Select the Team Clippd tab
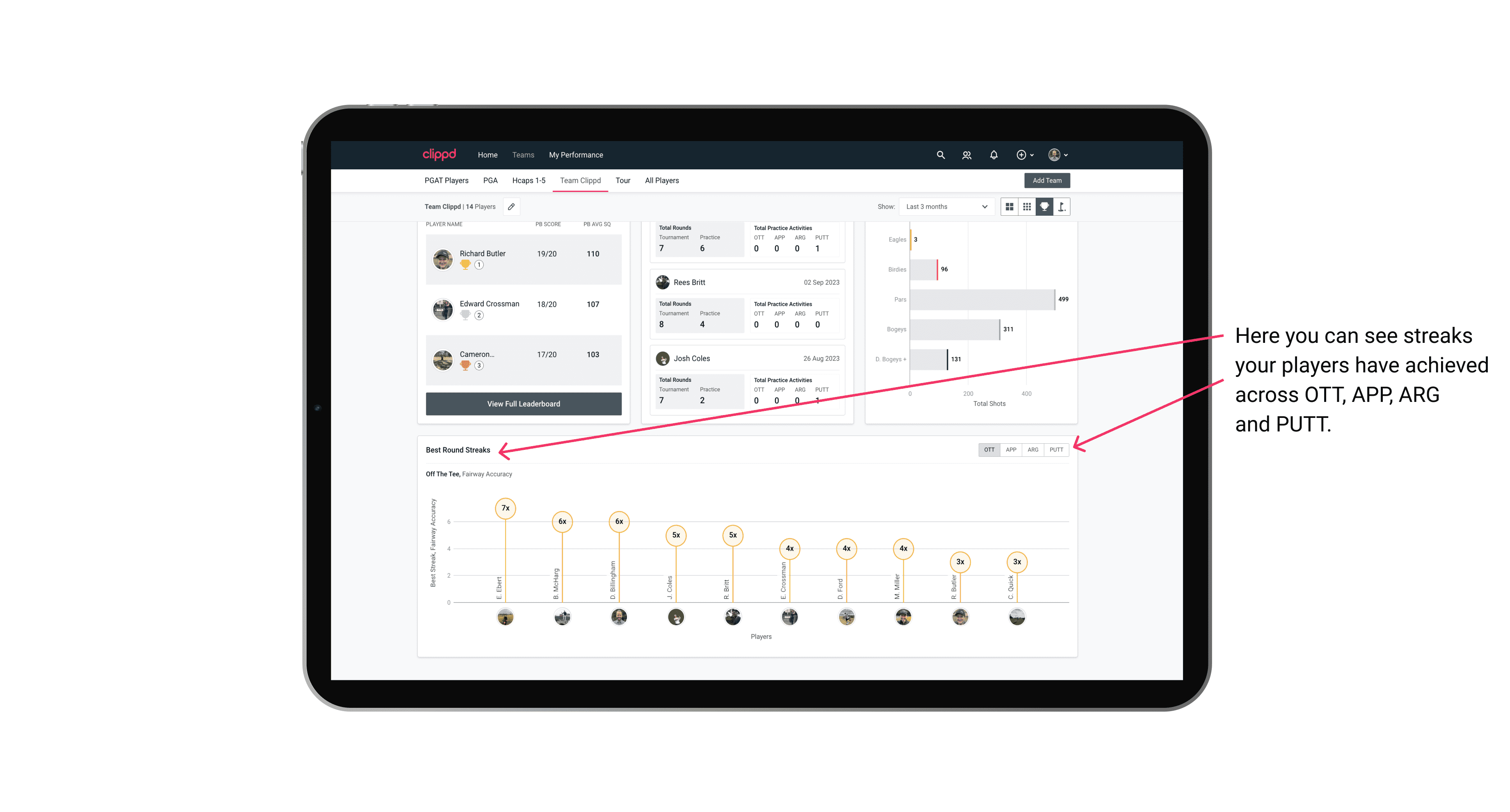This screenshot has width=1510, height=812. pyautogui.click(x=581, y=180)
